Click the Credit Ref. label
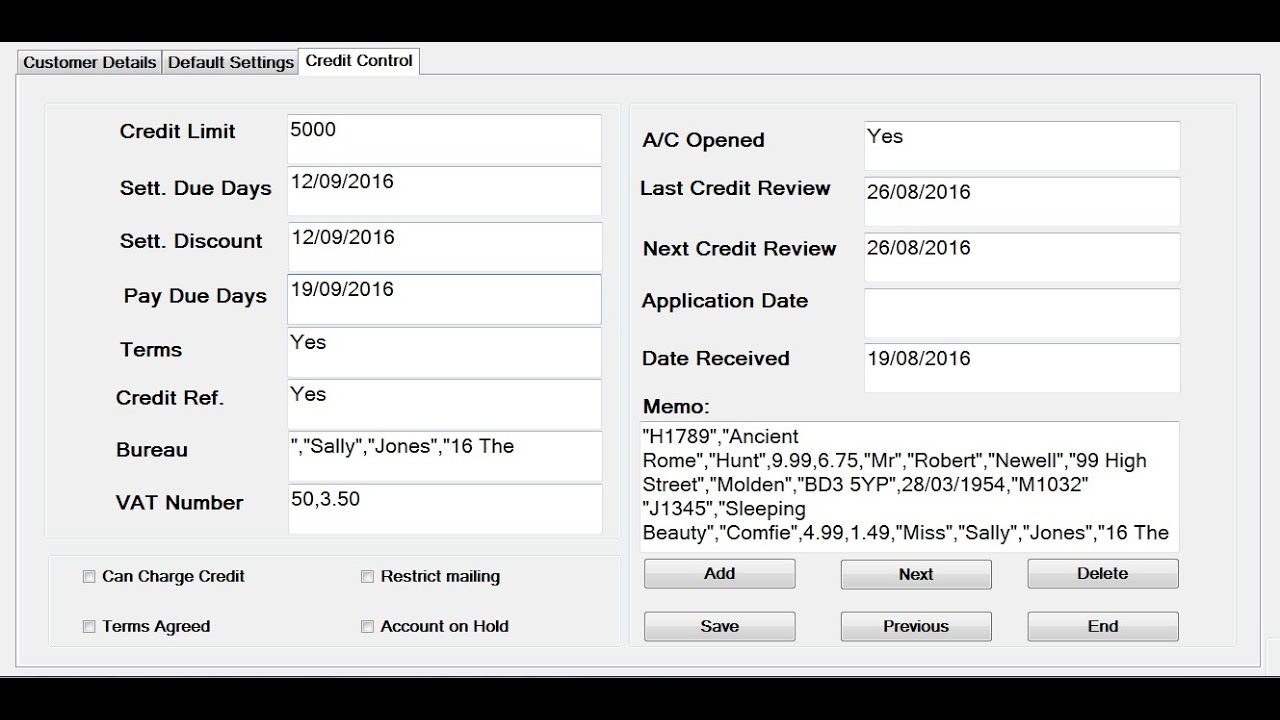This screenshot has height=720, width=1280. click(x=170, y=398)
